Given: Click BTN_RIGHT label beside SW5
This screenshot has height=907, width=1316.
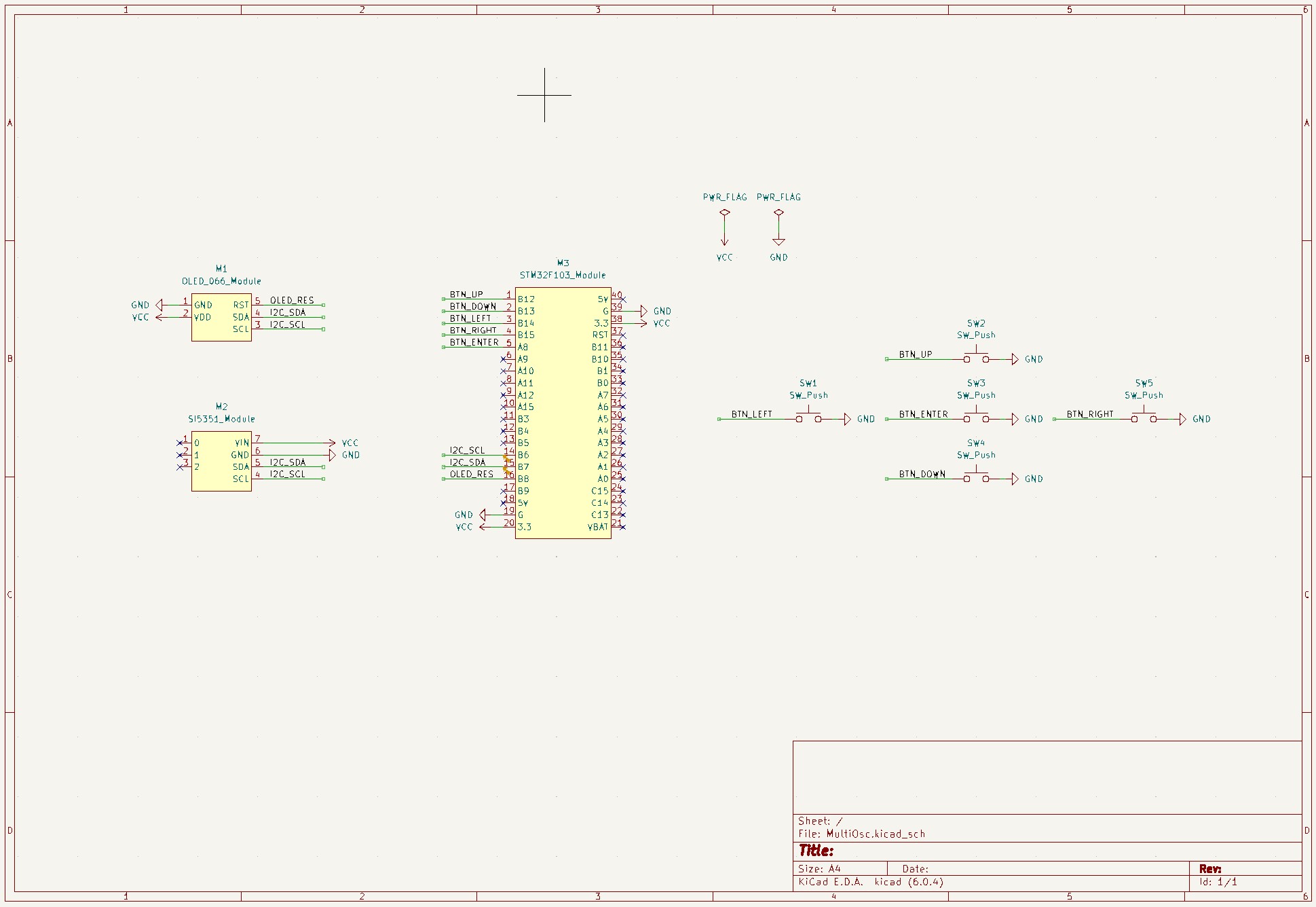Looking at the screenshot, I should pyautogui.click(x=1090, y=414).
